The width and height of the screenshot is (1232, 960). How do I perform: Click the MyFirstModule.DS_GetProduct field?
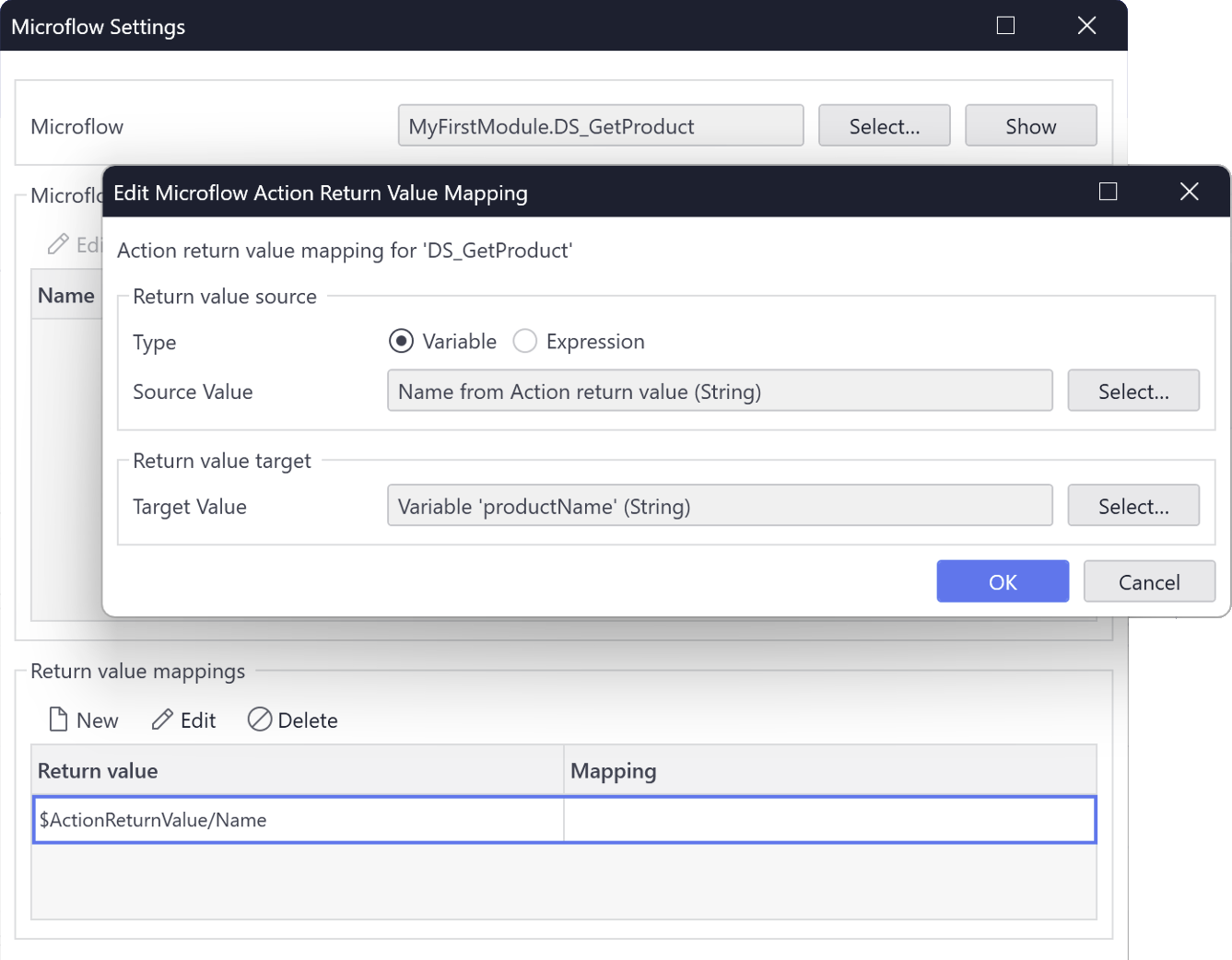[x=600, y=125]
